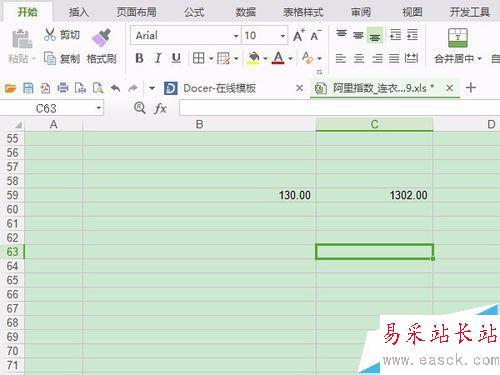Open clear format dropdown arrow
Viewport: 500px width, 375px height.
pyautogui.click(x=319, y=59)
